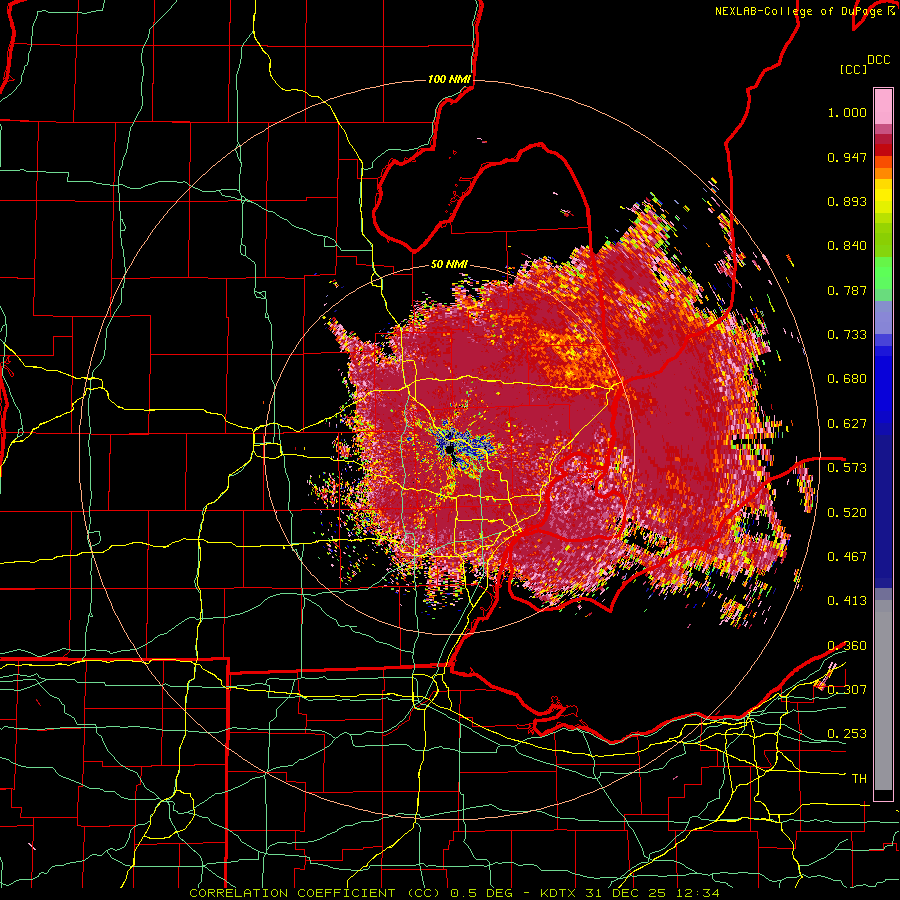Pick the bright blue color bar segment near 0.680
The height and width of the screenshot is (900, 900).
click(883, 385)
